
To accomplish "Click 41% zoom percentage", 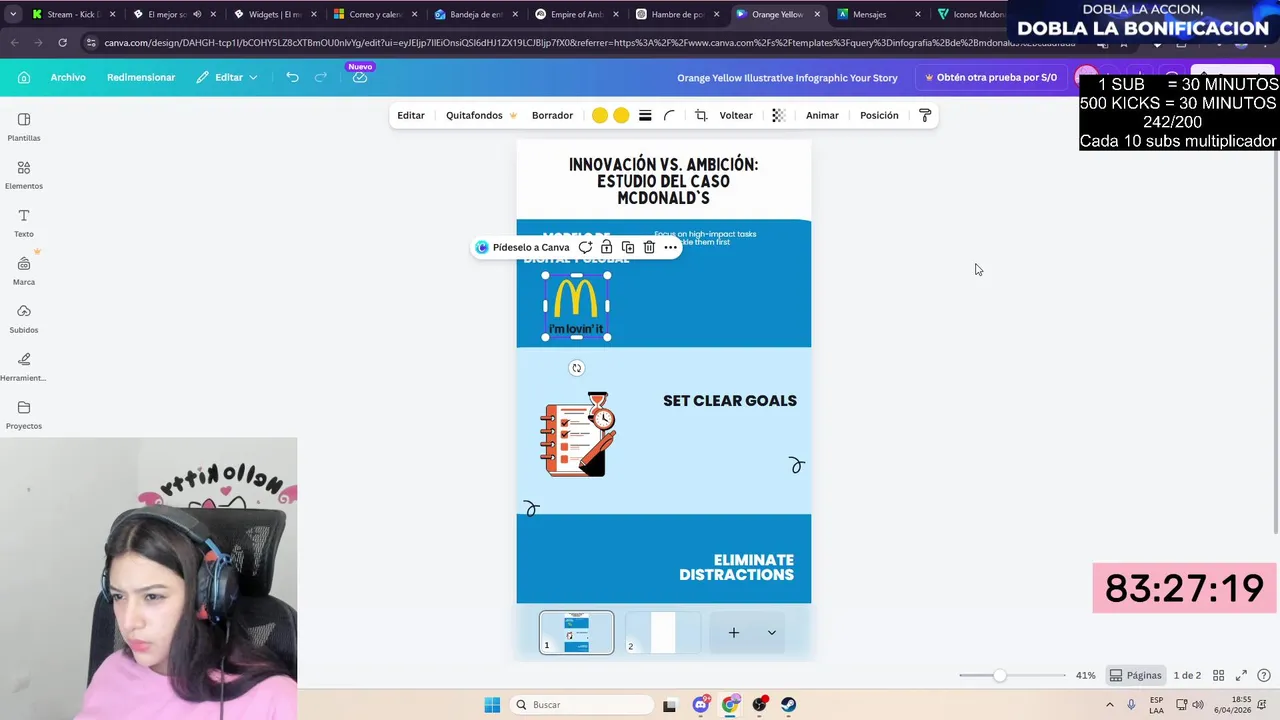I will pyautogui.click(x=1085, y=675).
